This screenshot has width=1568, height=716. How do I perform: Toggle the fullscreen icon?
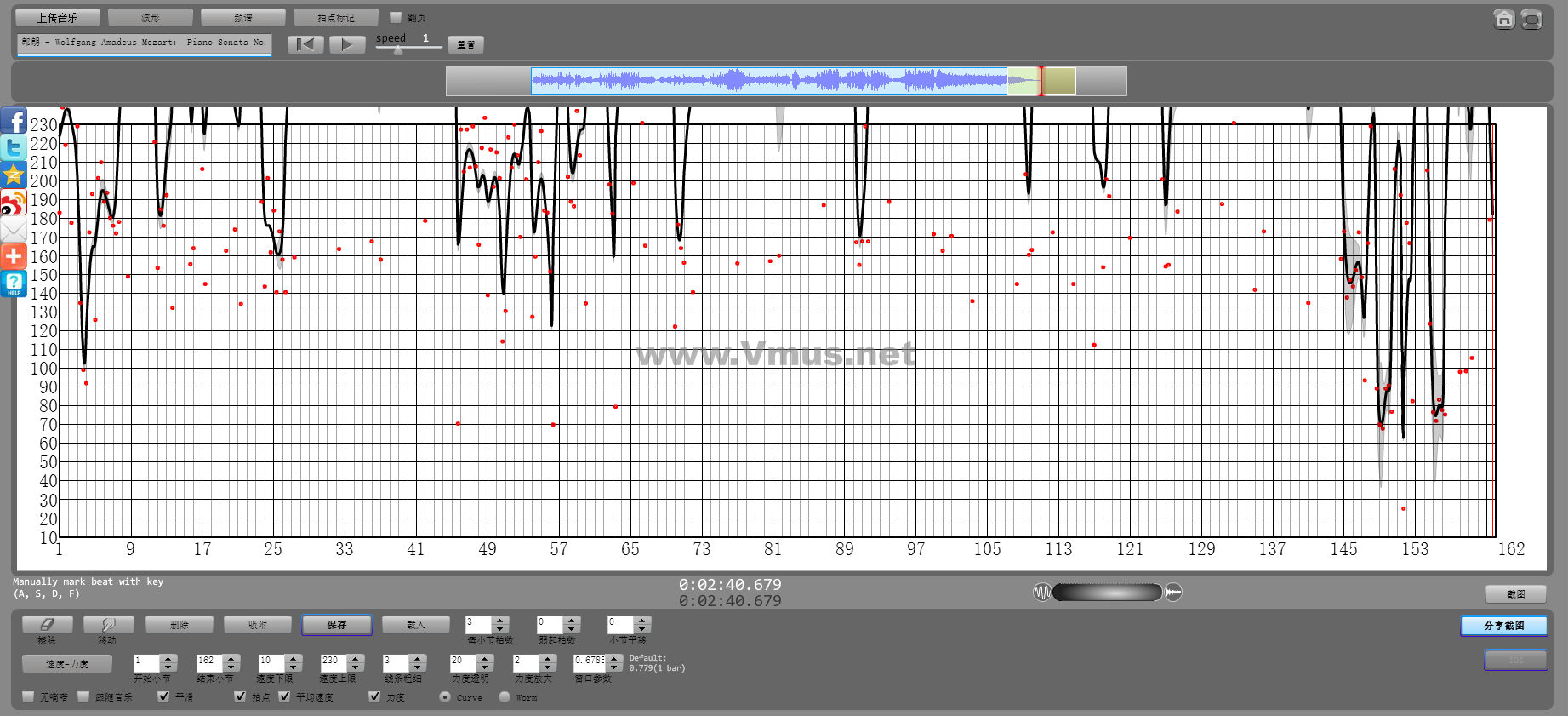[1531, 19]
